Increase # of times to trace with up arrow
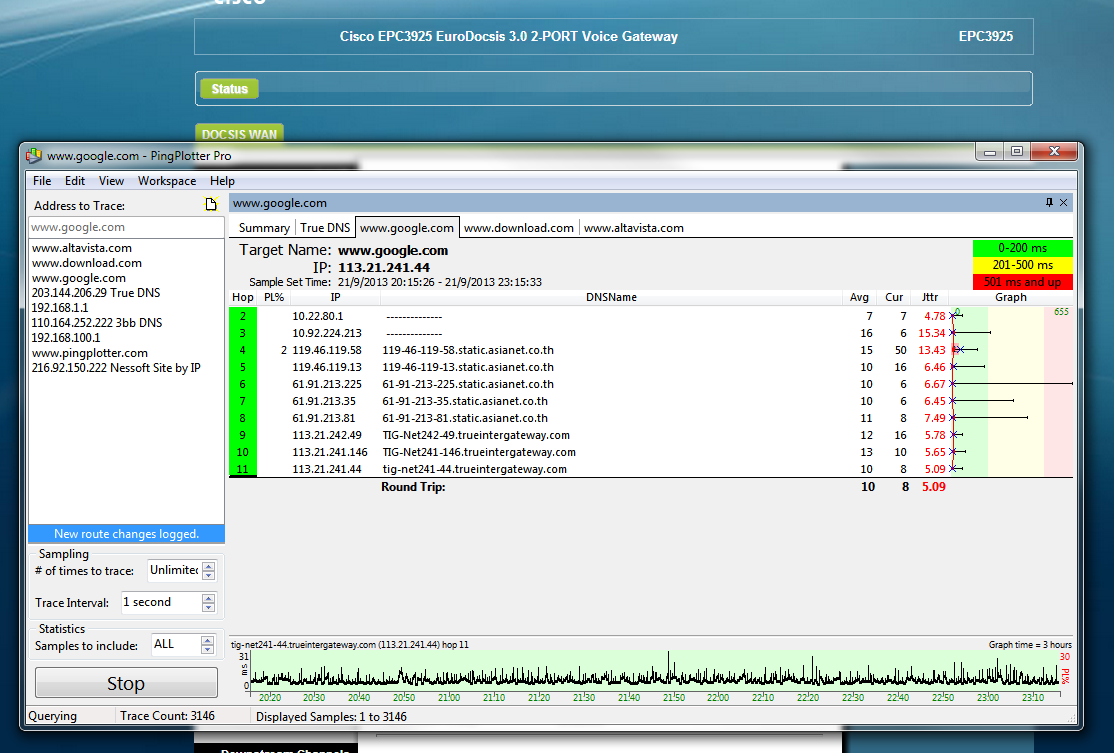 click(x=209, y=566)
